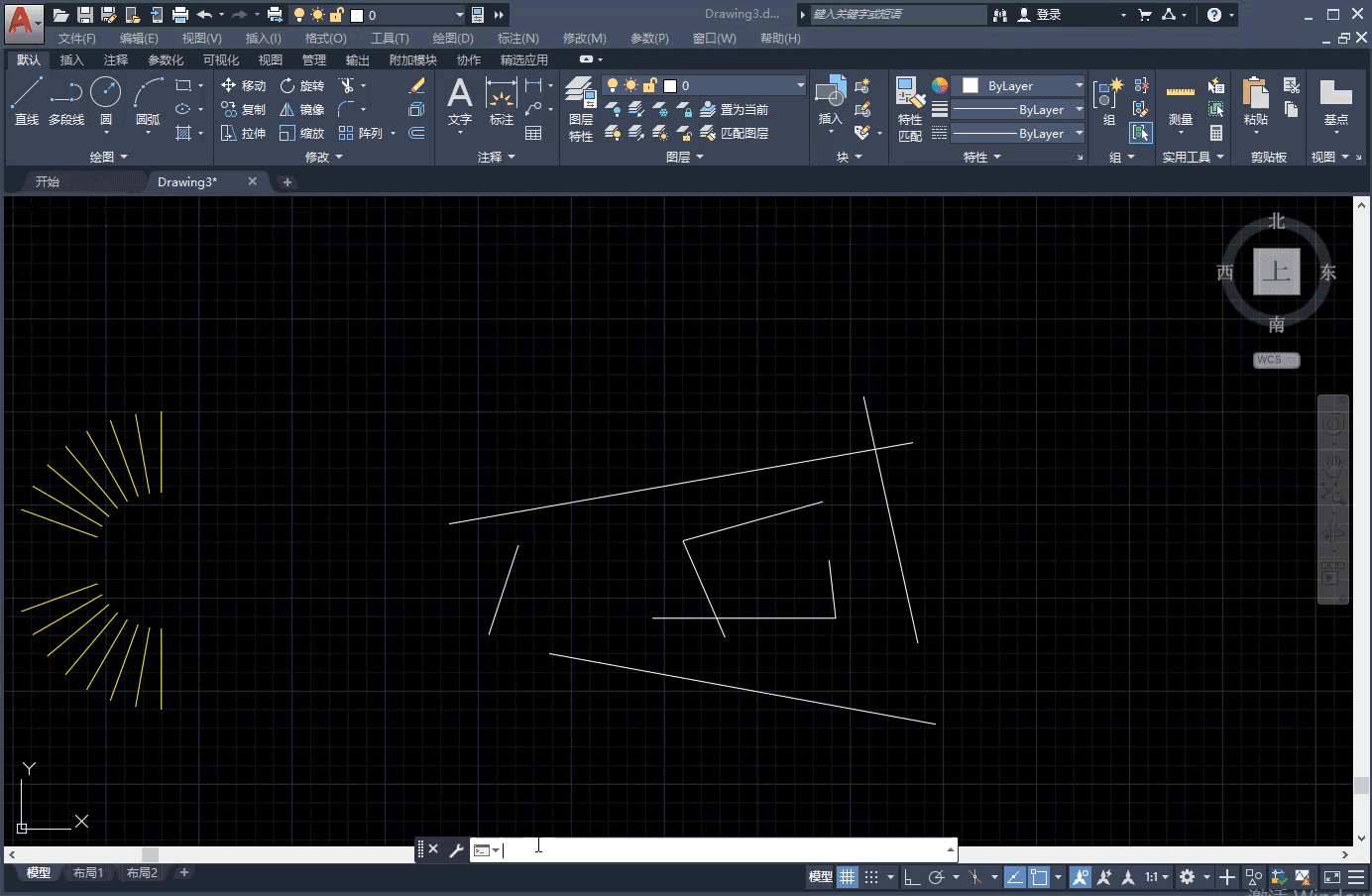Viewport: 1372px width, 896px height.
Task: Open the Insert (插入) ribbon tab
Action: coord(71,59)
